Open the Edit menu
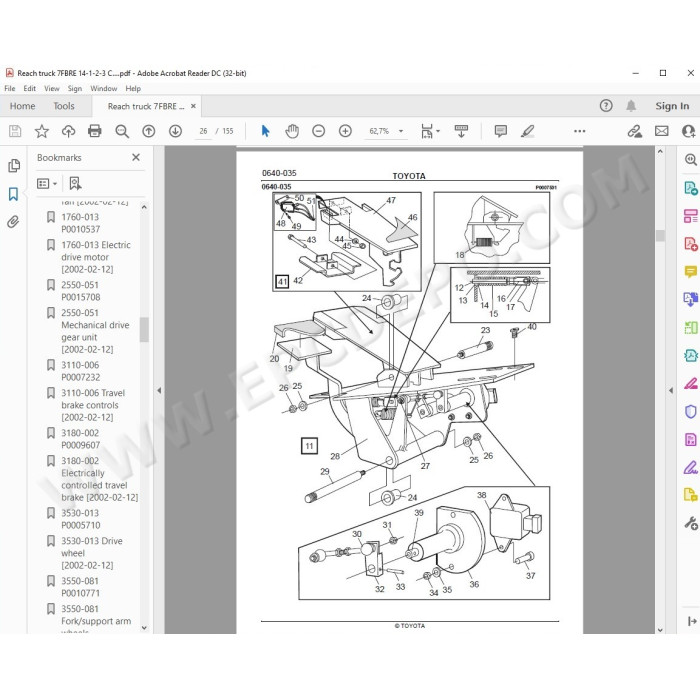 pyautogui.click(x=29, y=88)
